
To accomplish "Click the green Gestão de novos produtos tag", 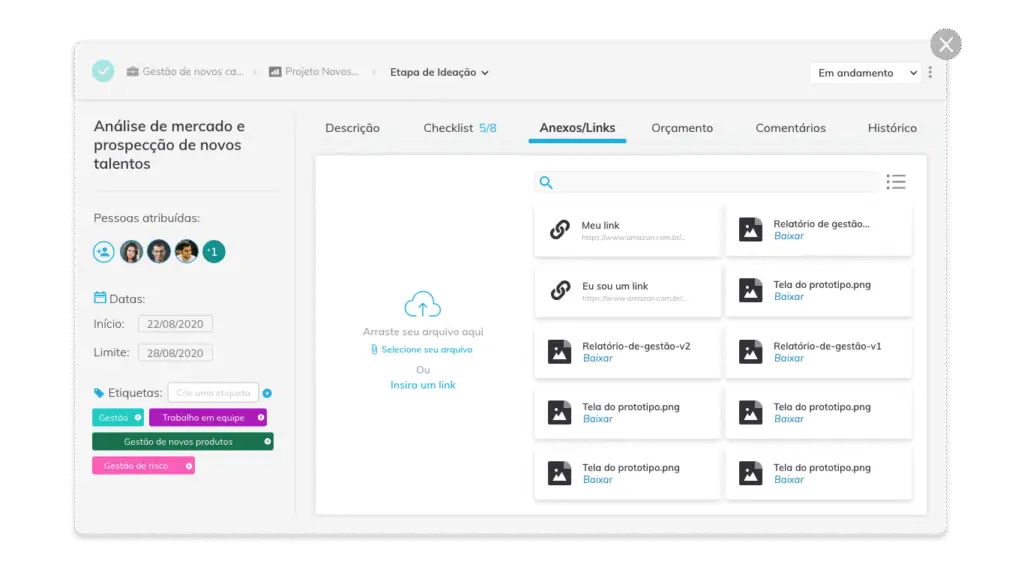I will pos(180,441).
